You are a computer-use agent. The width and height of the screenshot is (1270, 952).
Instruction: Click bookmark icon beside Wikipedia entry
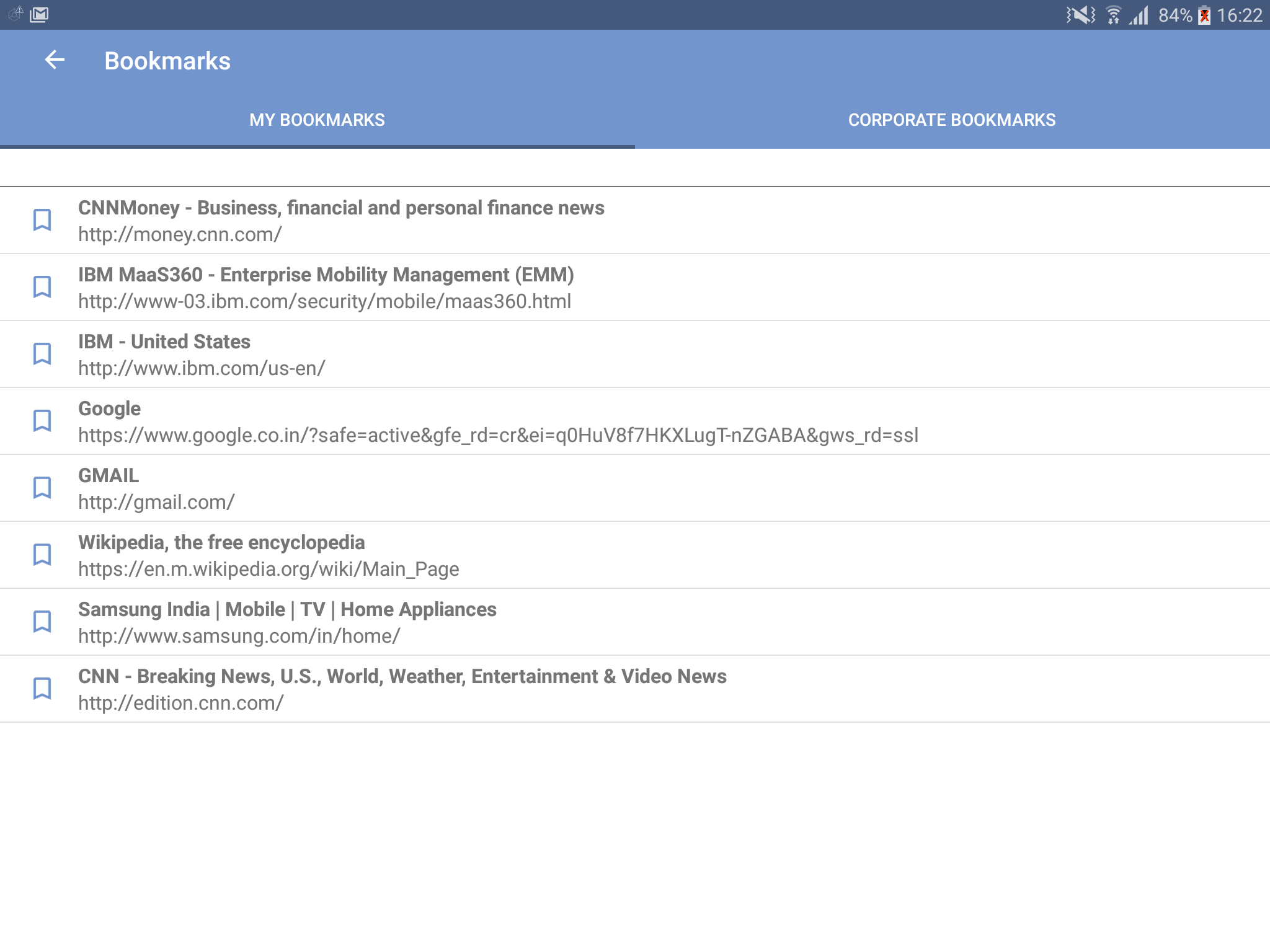42,555
